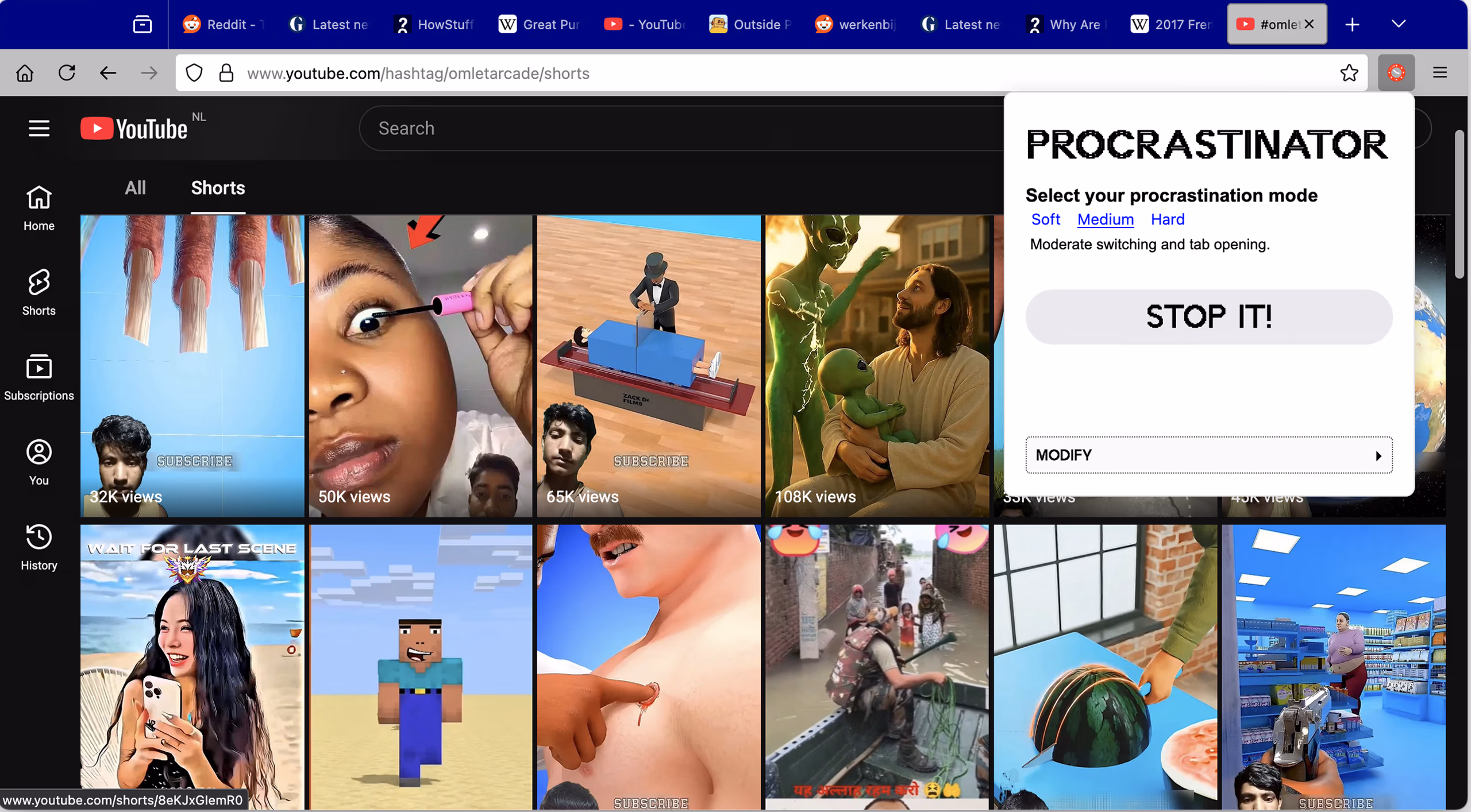The image size is (1471, 812).
Task: Open the Firefox tab overview icon
Action: (142, 24)
